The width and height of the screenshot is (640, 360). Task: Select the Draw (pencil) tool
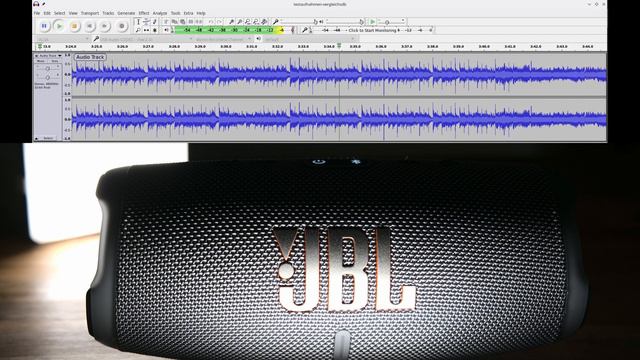154,22
